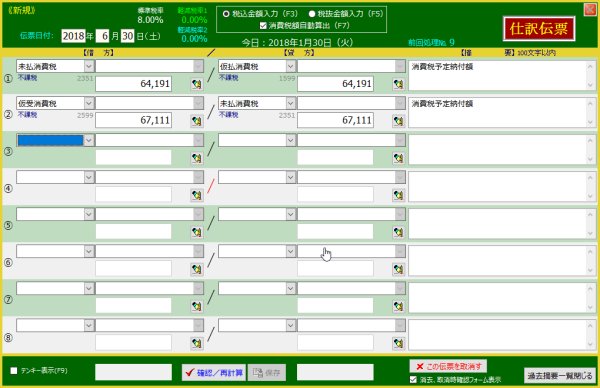600x388 pixels.
Task: Click debit total field at bottom left
Action: pyautogui.click(x=133, y=372)
